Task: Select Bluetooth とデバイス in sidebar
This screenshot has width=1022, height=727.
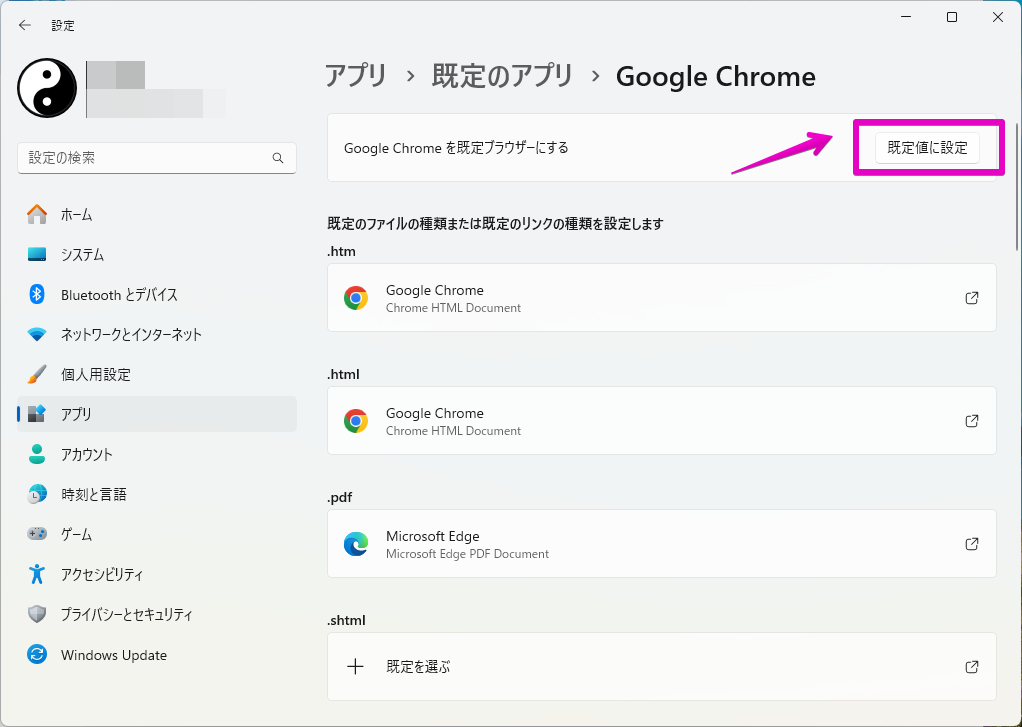Action: (x=157, y=295)
